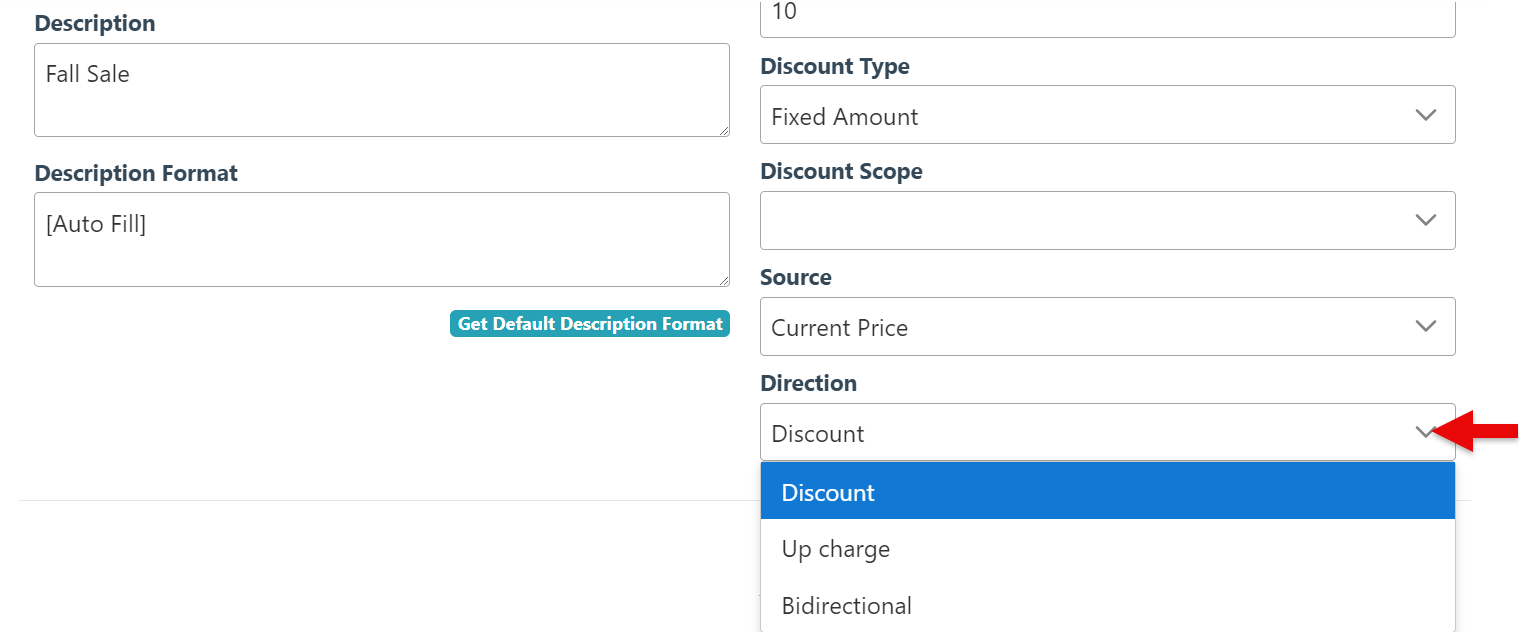Viewport: 1519px width, 632px height.
Task: Focus the Auto Fill description format box
Action: (380, 240)
